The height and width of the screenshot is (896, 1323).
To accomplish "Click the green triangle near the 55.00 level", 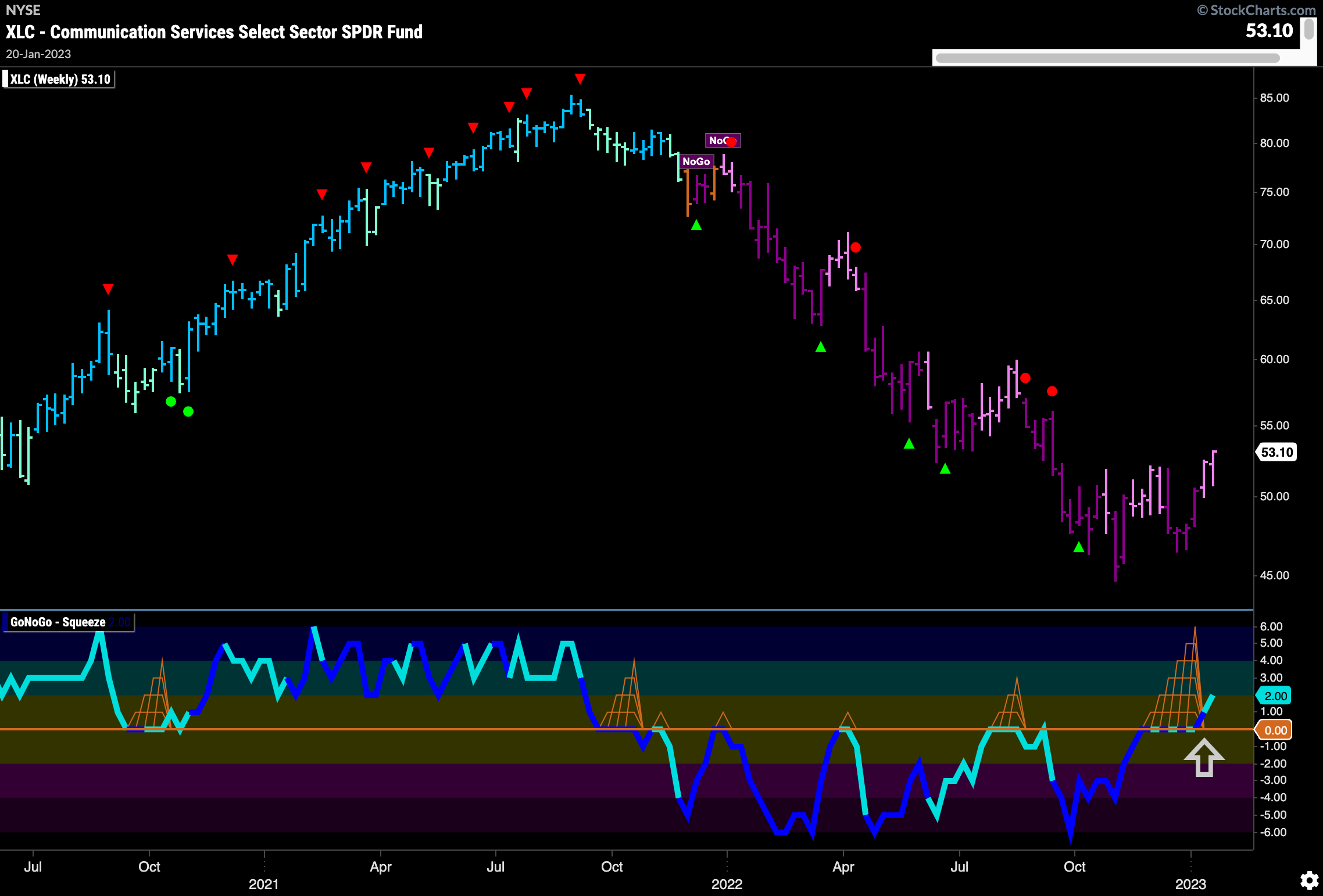I will [x=909, y=443].
